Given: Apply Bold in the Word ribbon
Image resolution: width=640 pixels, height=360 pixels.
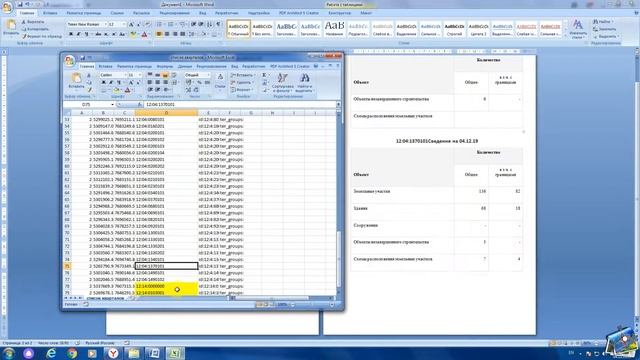Looking at the screenshot, I should pos(71,34).
